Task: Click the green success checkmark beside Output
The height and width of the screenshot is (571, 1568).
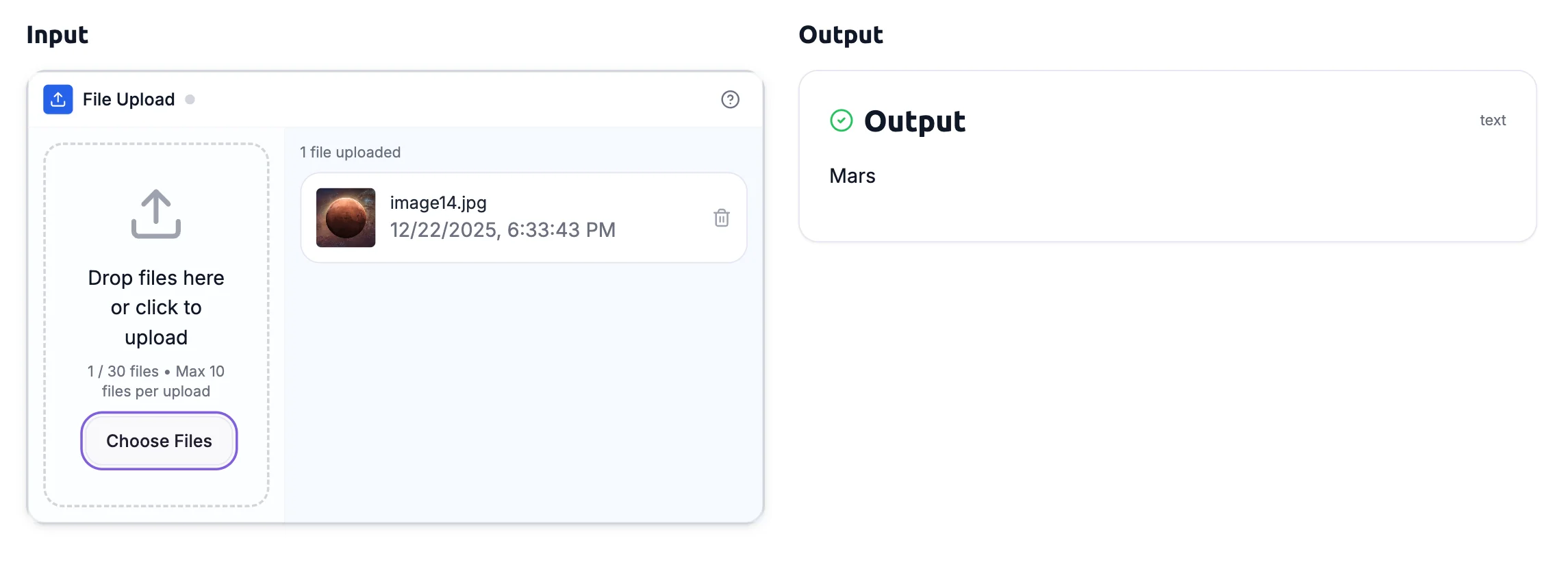Action: (839, 121)
